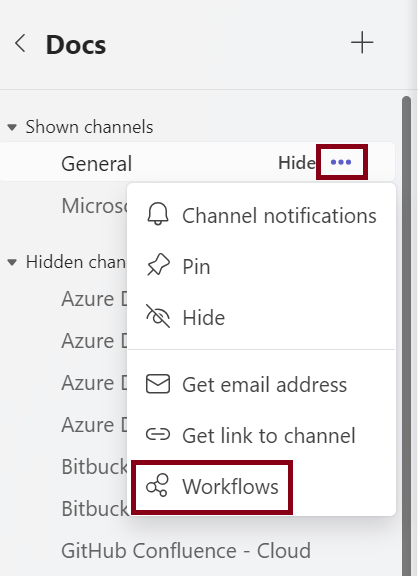Screen dimensions: 418x576
Task: Open the General channel
Action: [x=97, y=163]
